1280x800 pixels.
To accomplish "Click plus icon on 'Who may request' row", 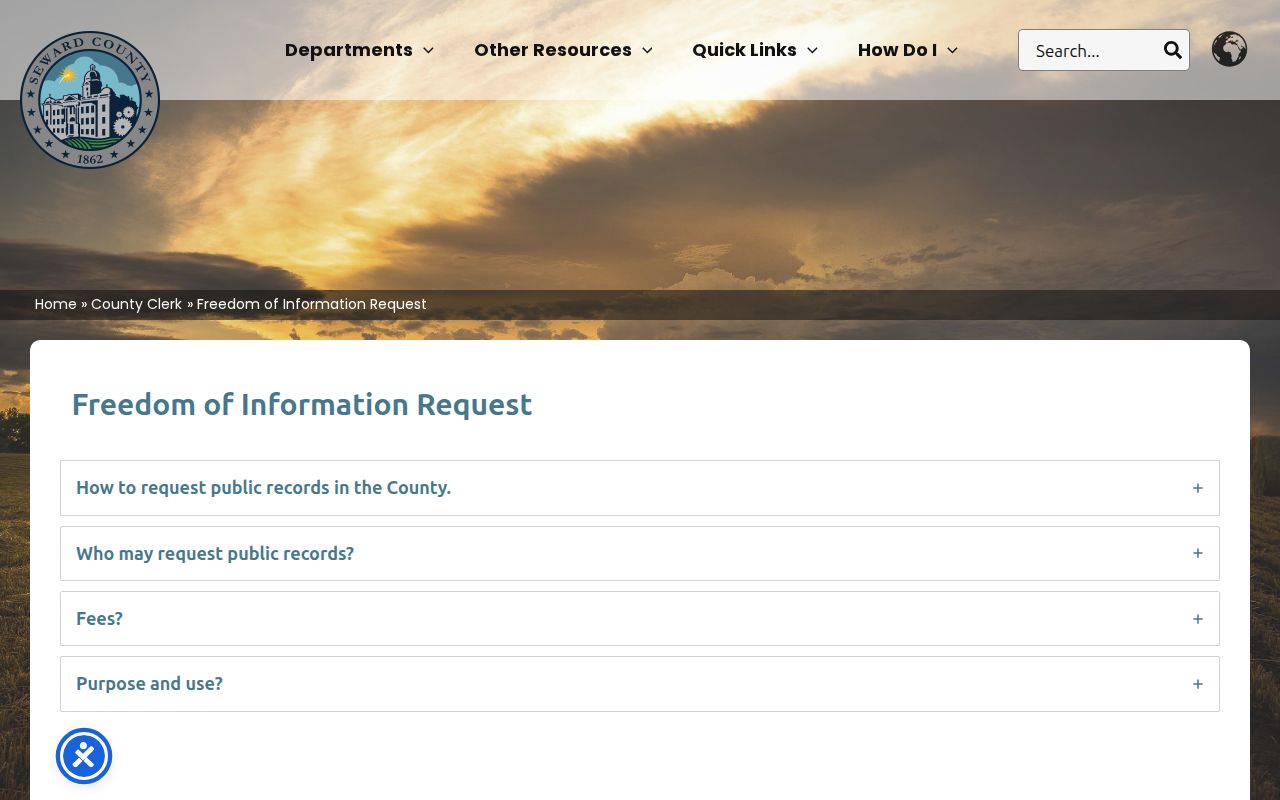I will 1197,553.
